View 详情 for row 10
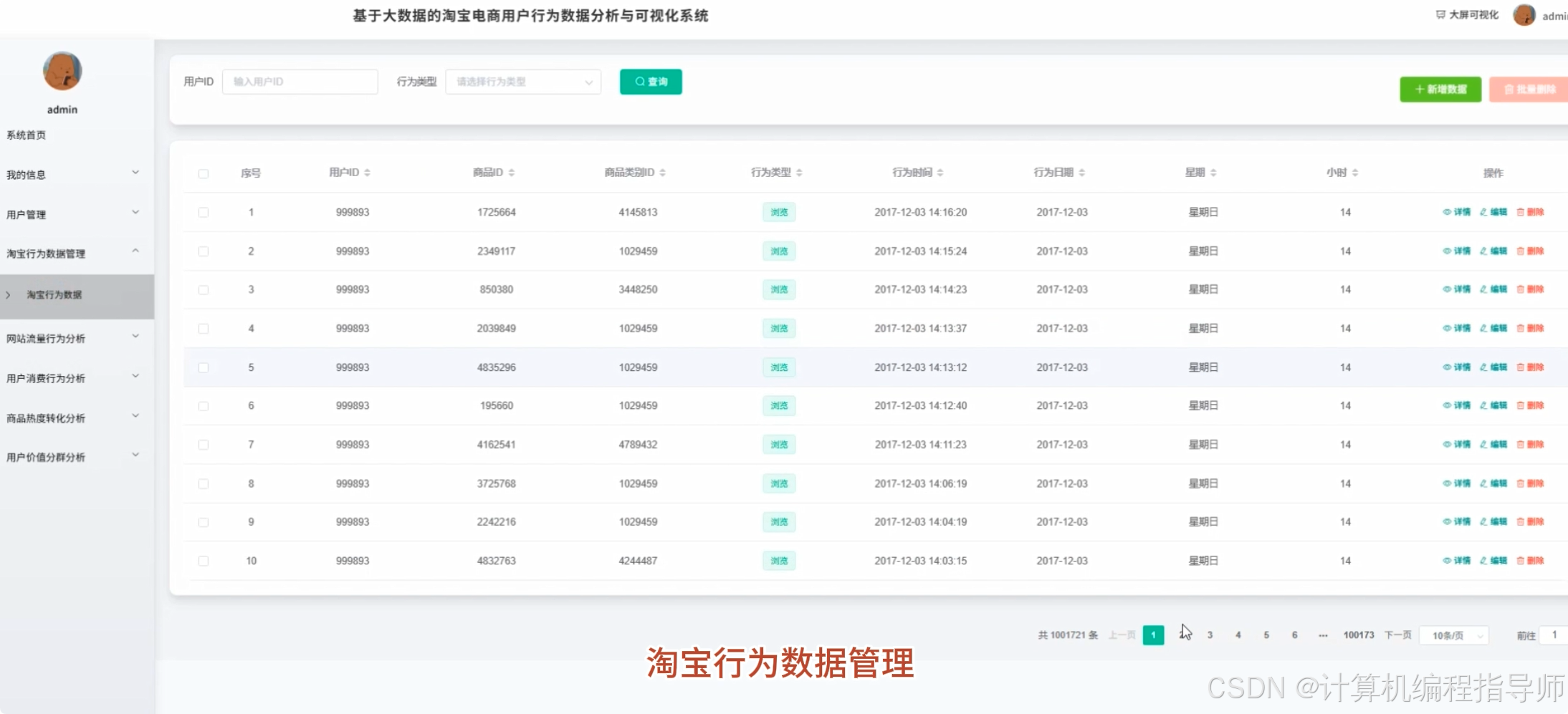1568x714 pixels. pyautogui.click(x=1457, y=560)
